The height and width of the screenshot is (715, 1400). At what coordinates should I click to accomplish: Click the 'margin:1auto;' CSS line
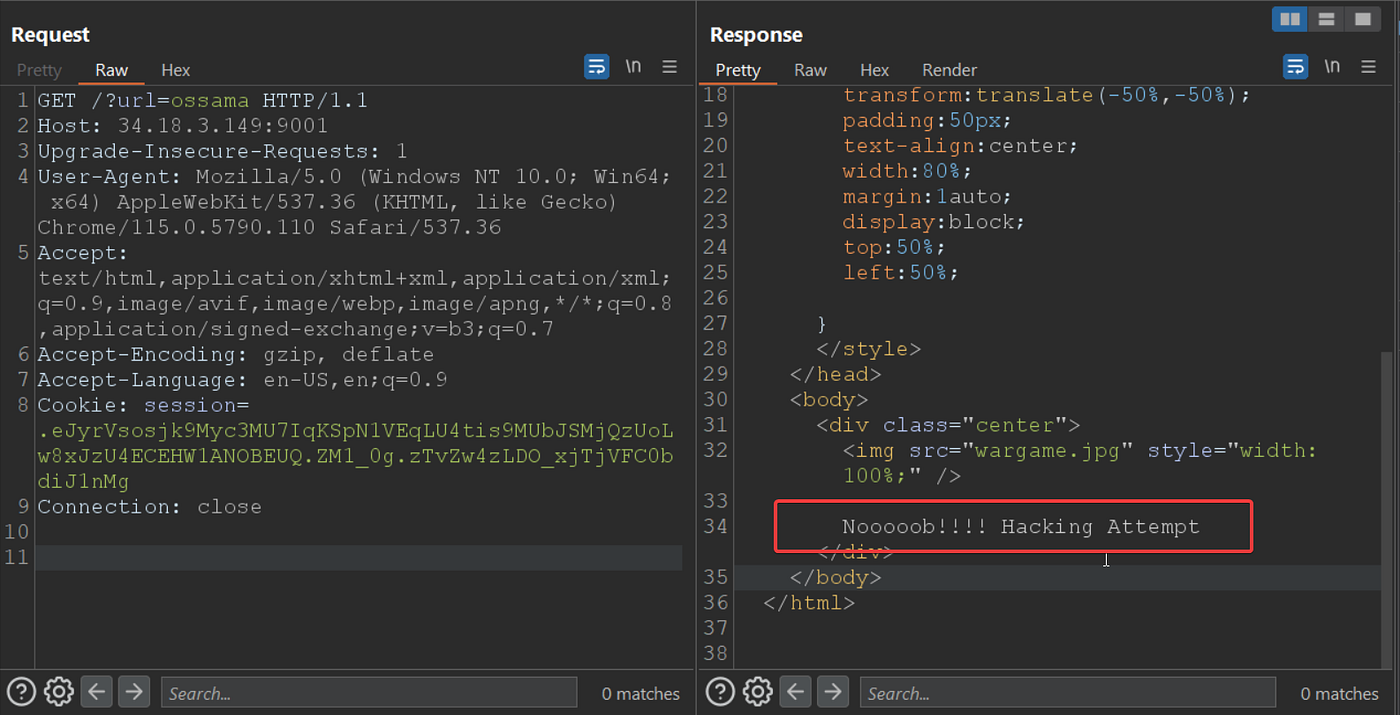(927, 197)
